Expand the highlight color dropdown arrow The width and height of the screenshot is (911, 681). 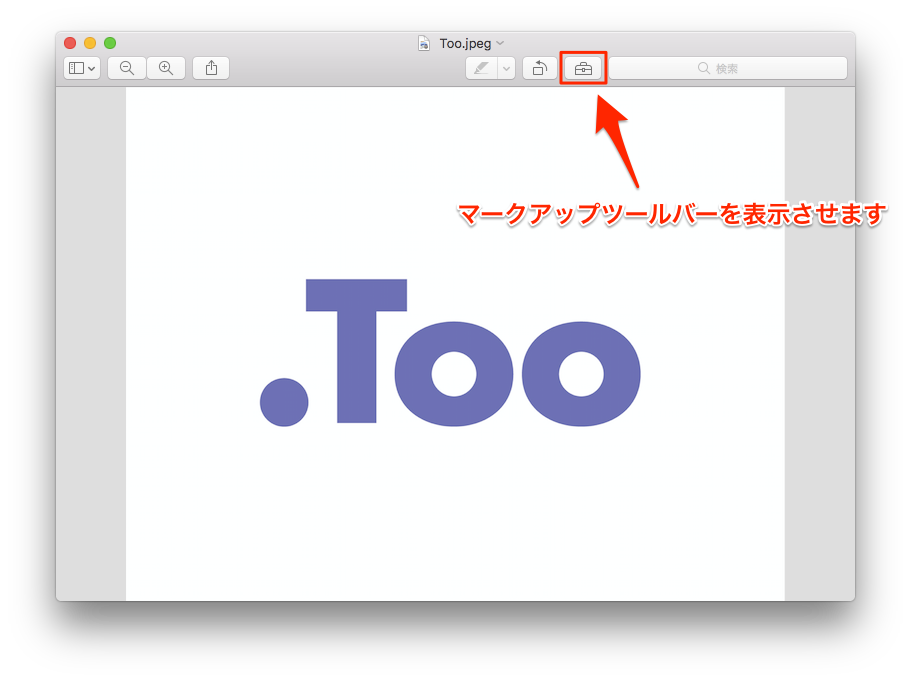click(x=507, y=68)
